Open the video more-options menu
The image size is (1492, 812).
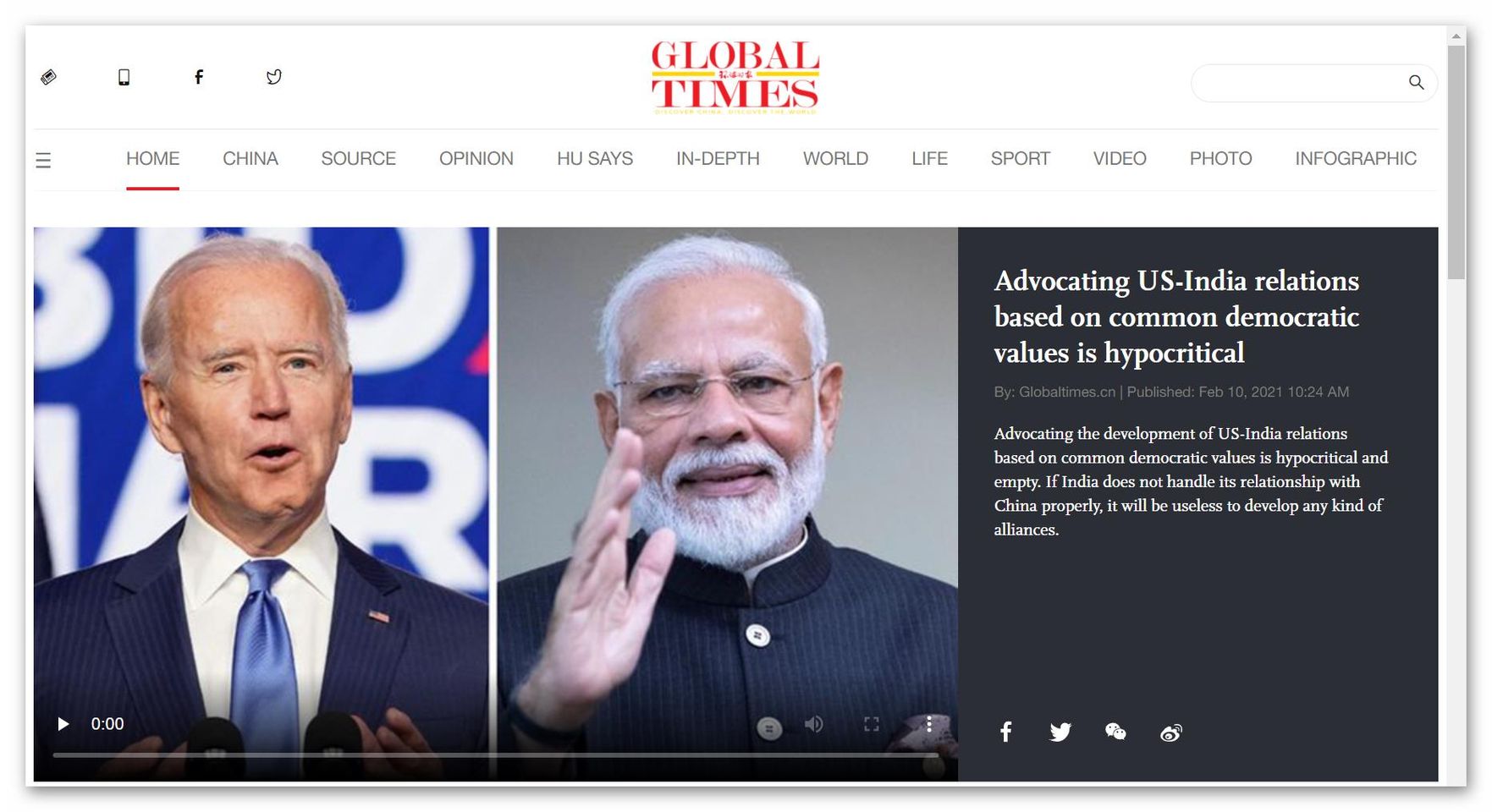point(928,724)
